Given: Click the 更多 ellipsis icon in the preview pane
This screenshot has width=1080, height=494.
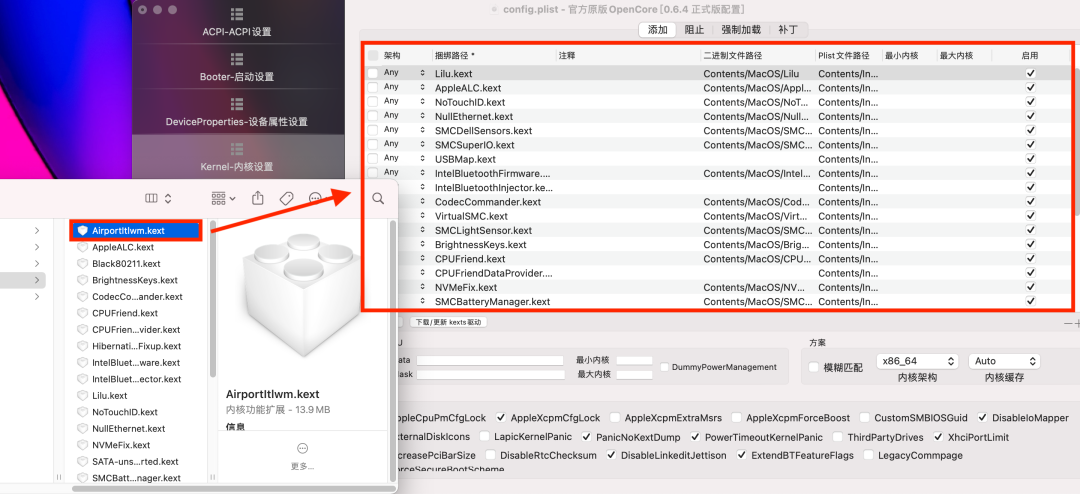Looking at the screenshot, I should (302, 448).
